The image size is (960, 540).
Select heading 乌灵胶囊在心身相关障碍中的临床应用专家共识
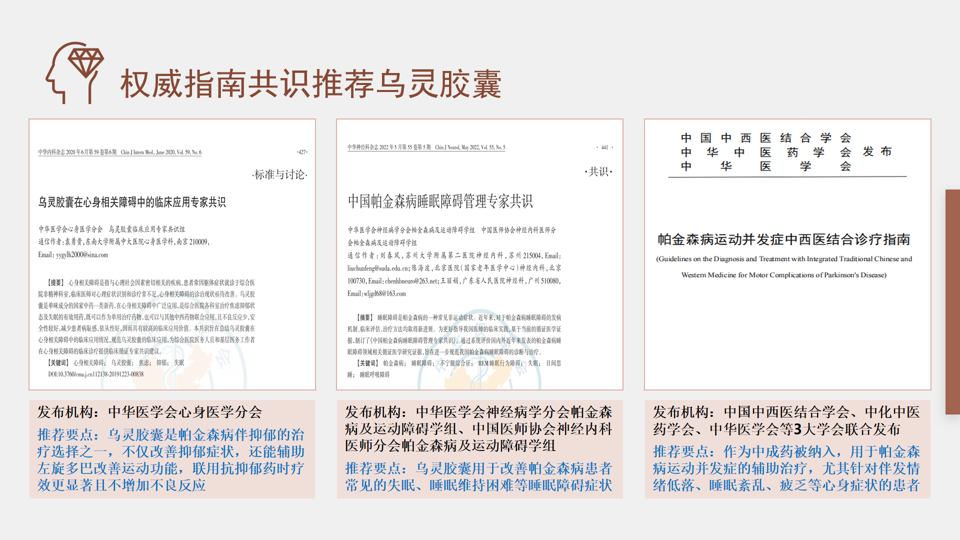(x=132, y=202)
